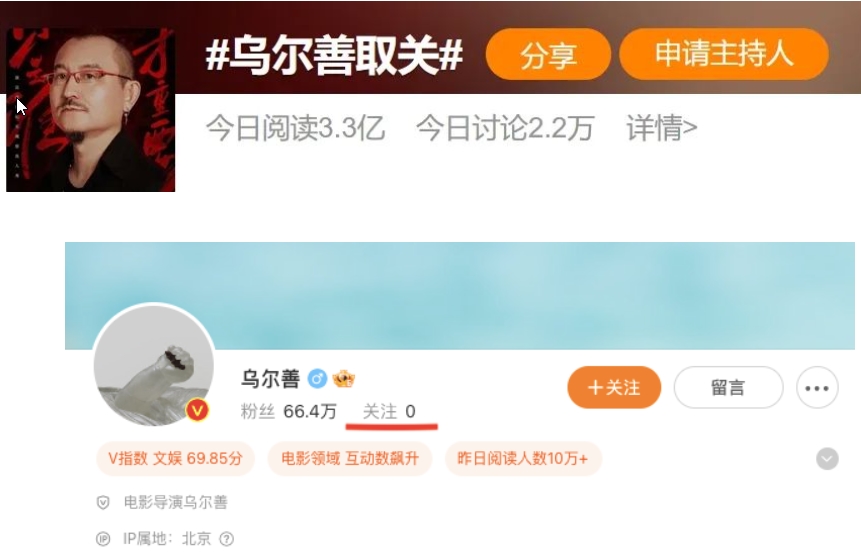The image size is (861, 559).
Task: Click the question mark beside IP属地 北京
Action: click(226, 539)
